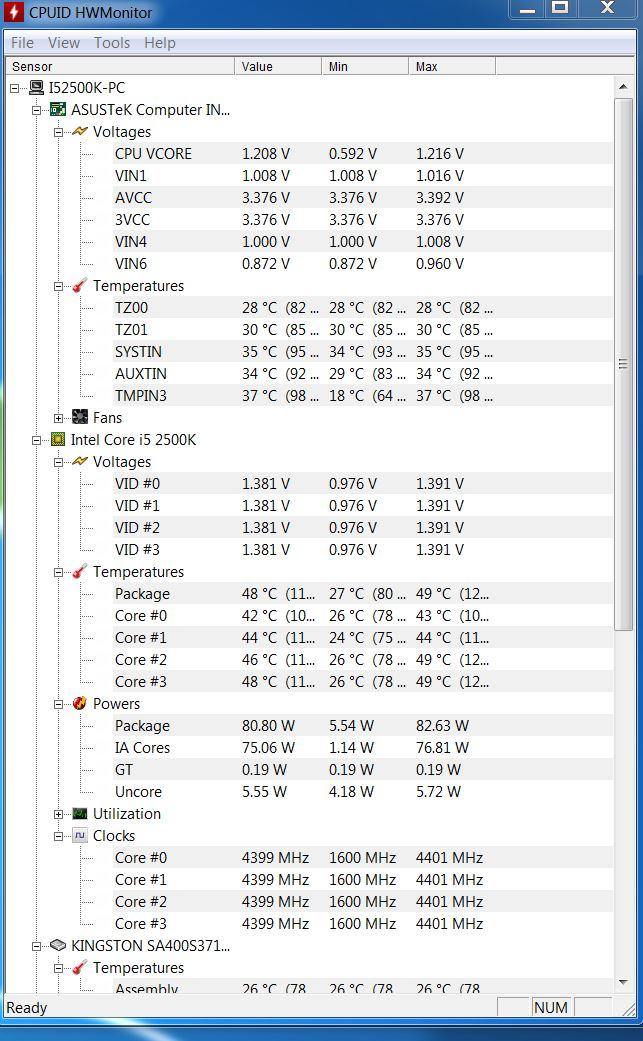Collapse the Intel Core i5 2500K node

[x=36, y=440]
